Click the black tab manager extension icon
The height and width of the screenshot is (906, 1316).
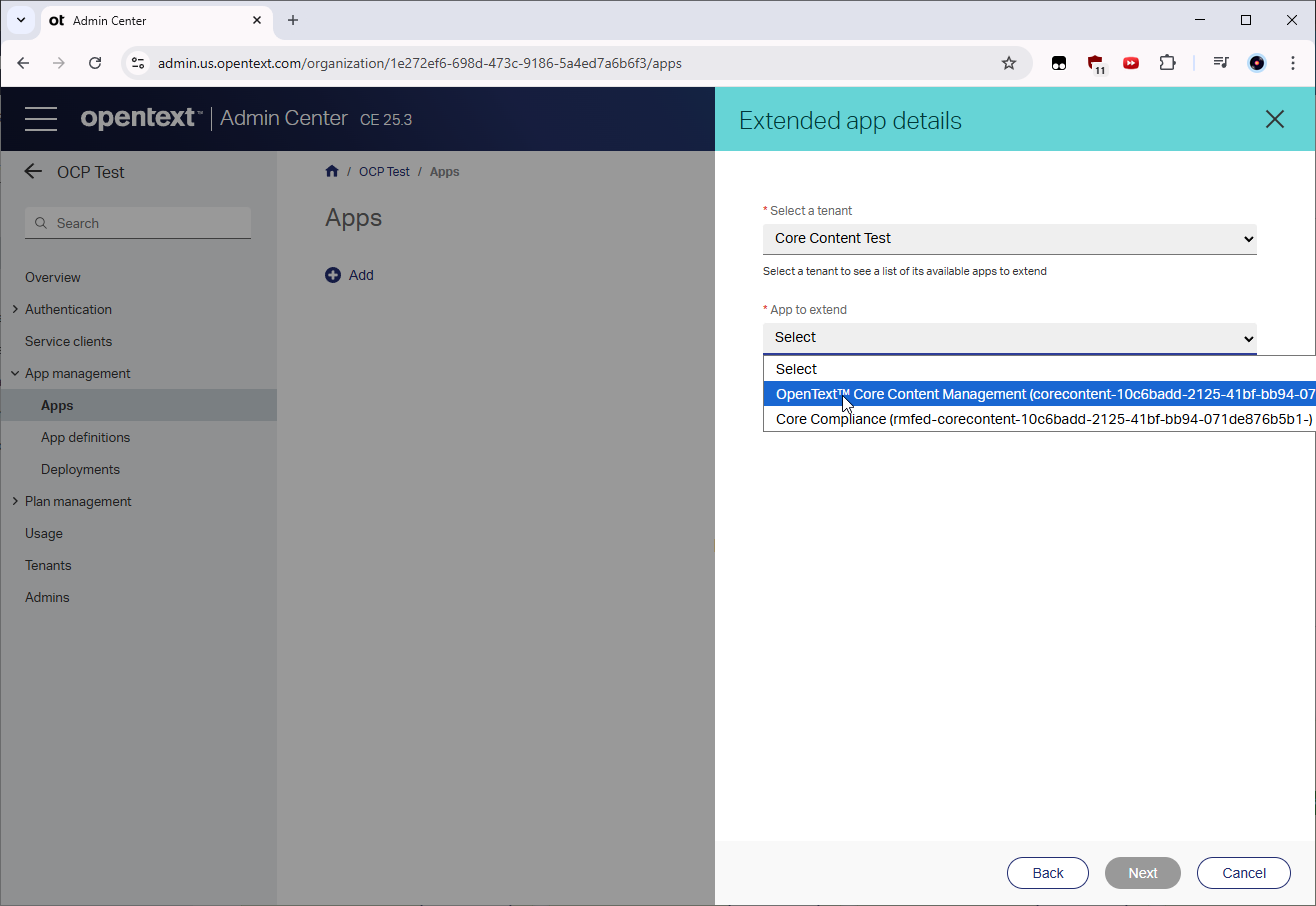(1059, 63)
